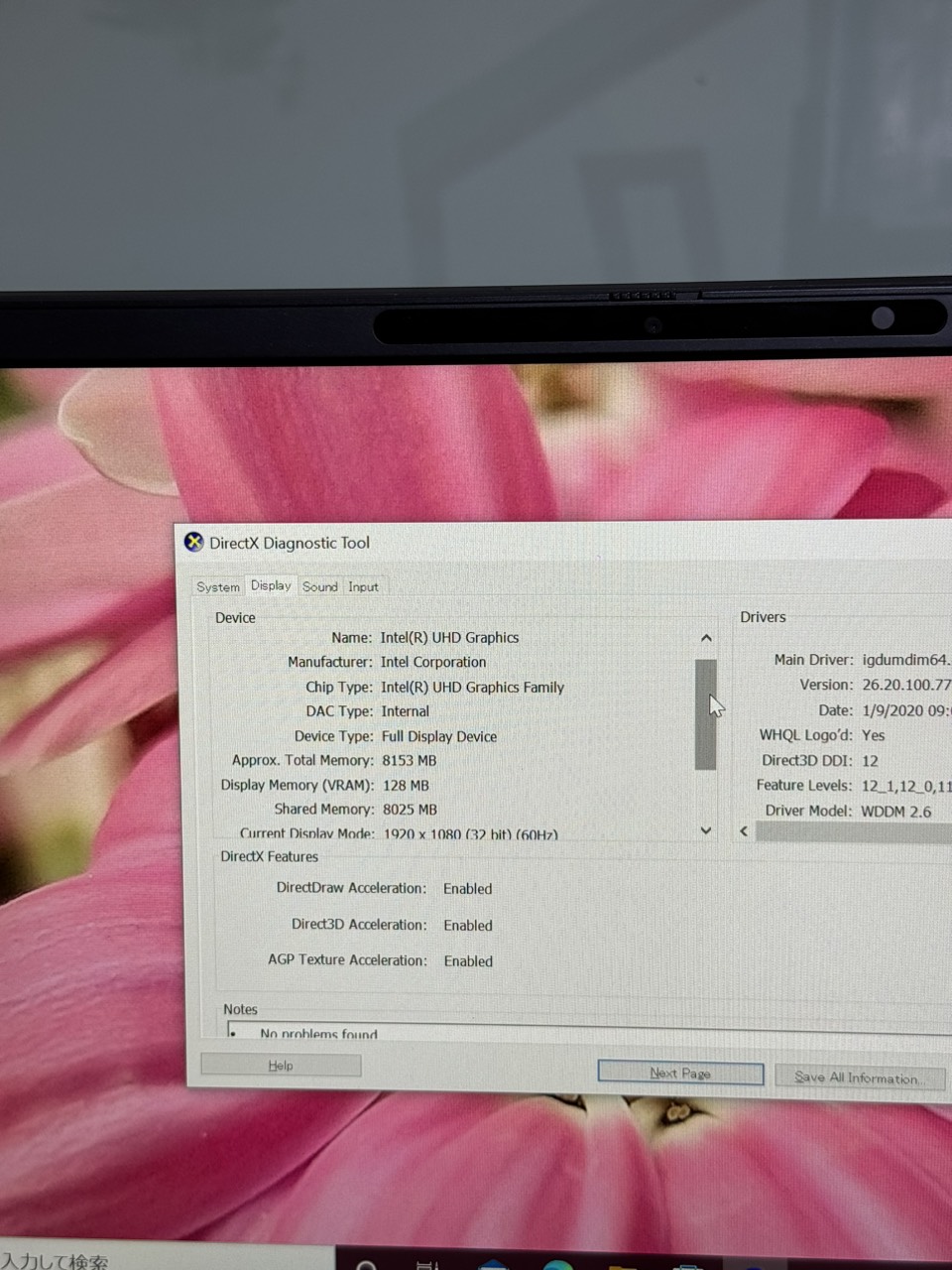The image size is (952, 1270).
Task: Click the 'Intel Corporation' manufacturer value
Action: coord(433,662)
